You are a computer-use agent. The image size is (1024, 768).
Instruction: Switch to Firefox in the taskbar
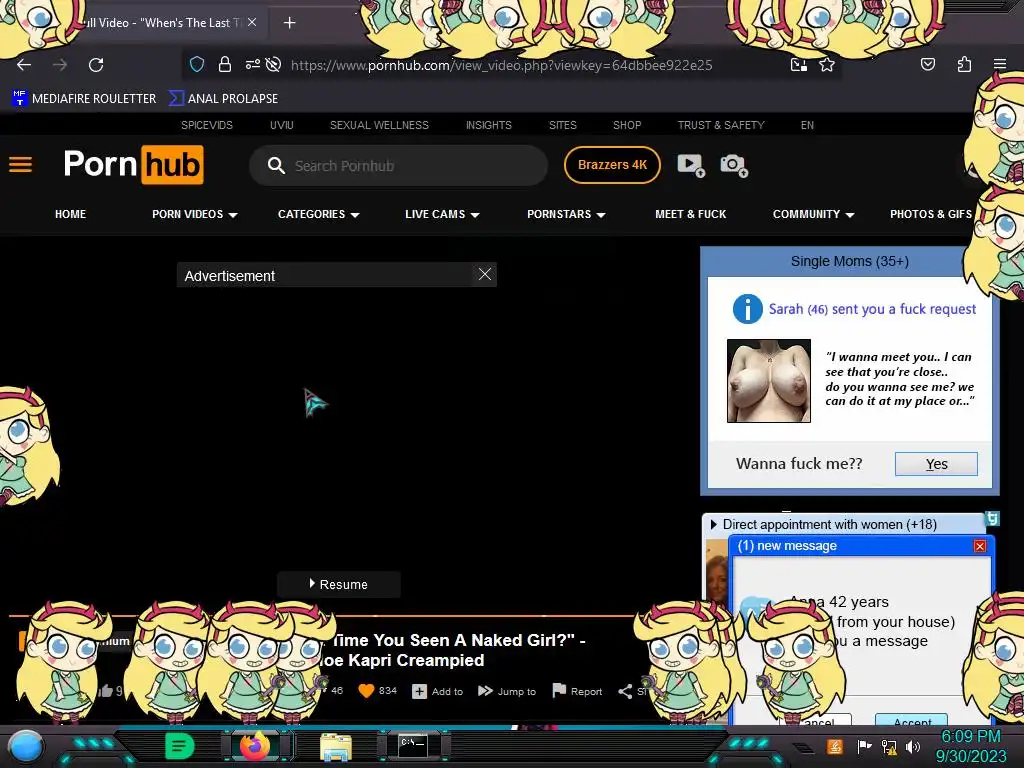[x=255, y=746]
